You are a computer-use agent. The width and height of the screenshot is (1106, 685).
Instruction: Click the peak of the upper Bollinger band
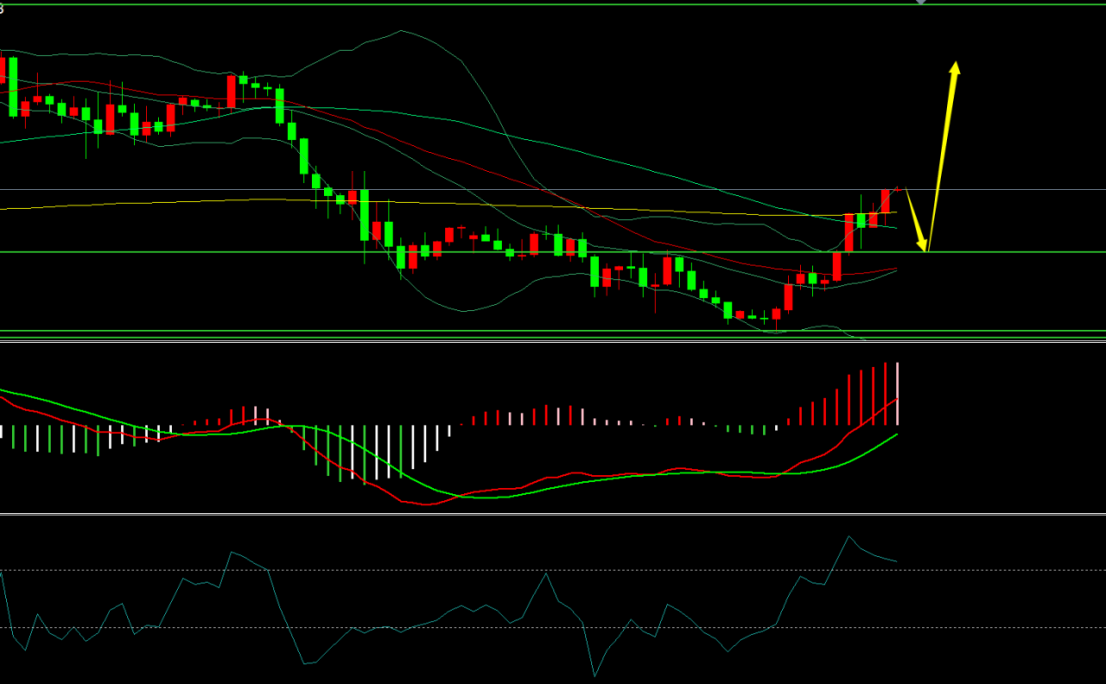tap(401, 31)
